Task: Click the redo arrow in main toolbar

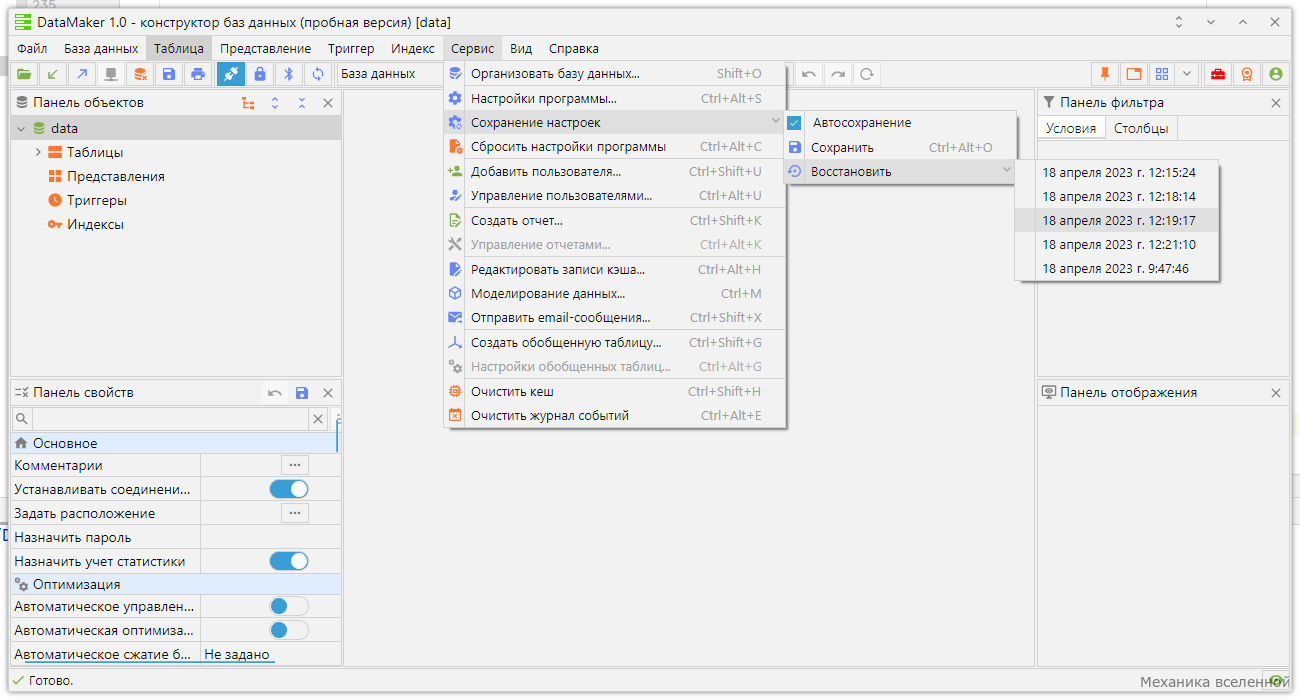Action: pyautogui.click(x=837, y=73)
